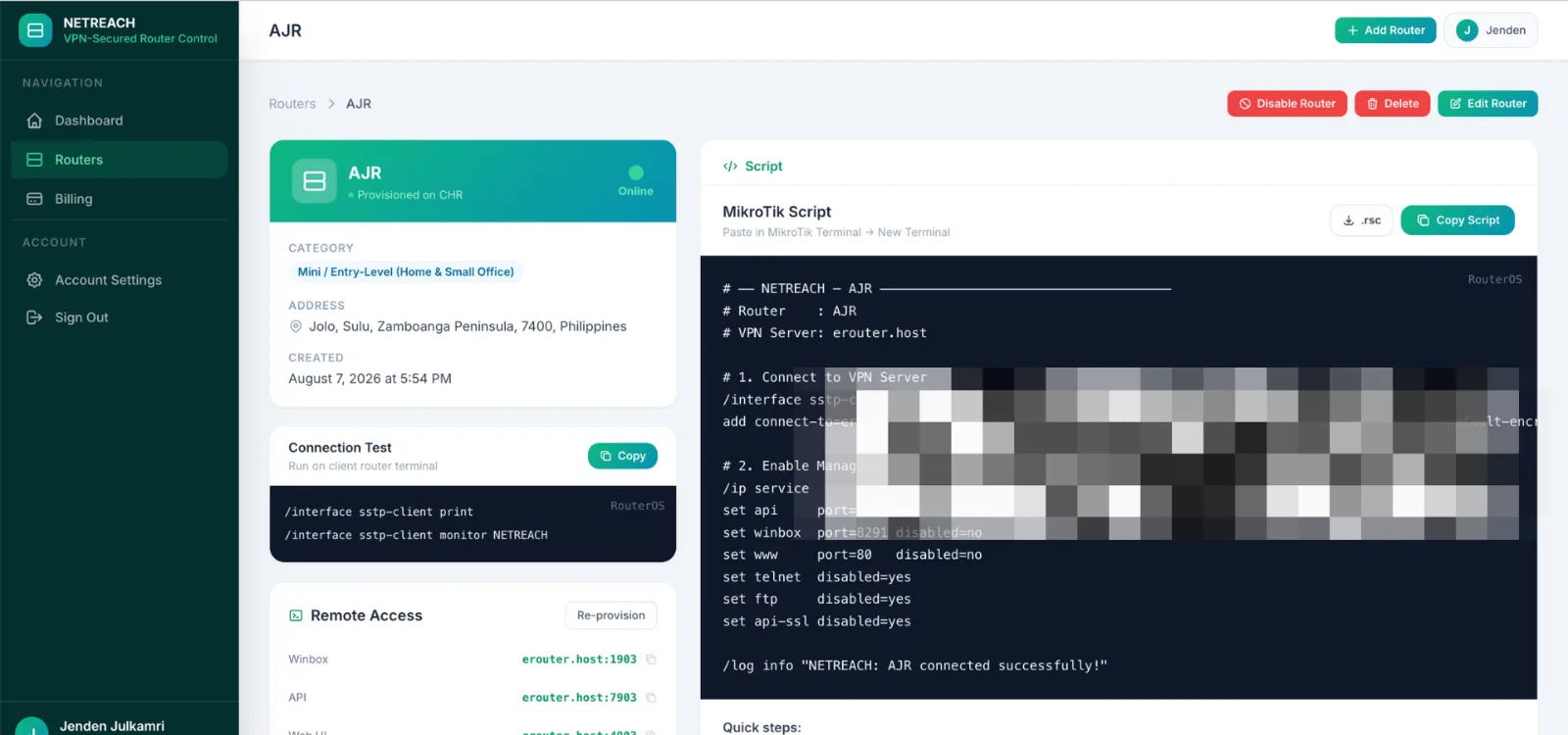Click the green Online status dot
The image size is (1568, 735).
[636, 172]
